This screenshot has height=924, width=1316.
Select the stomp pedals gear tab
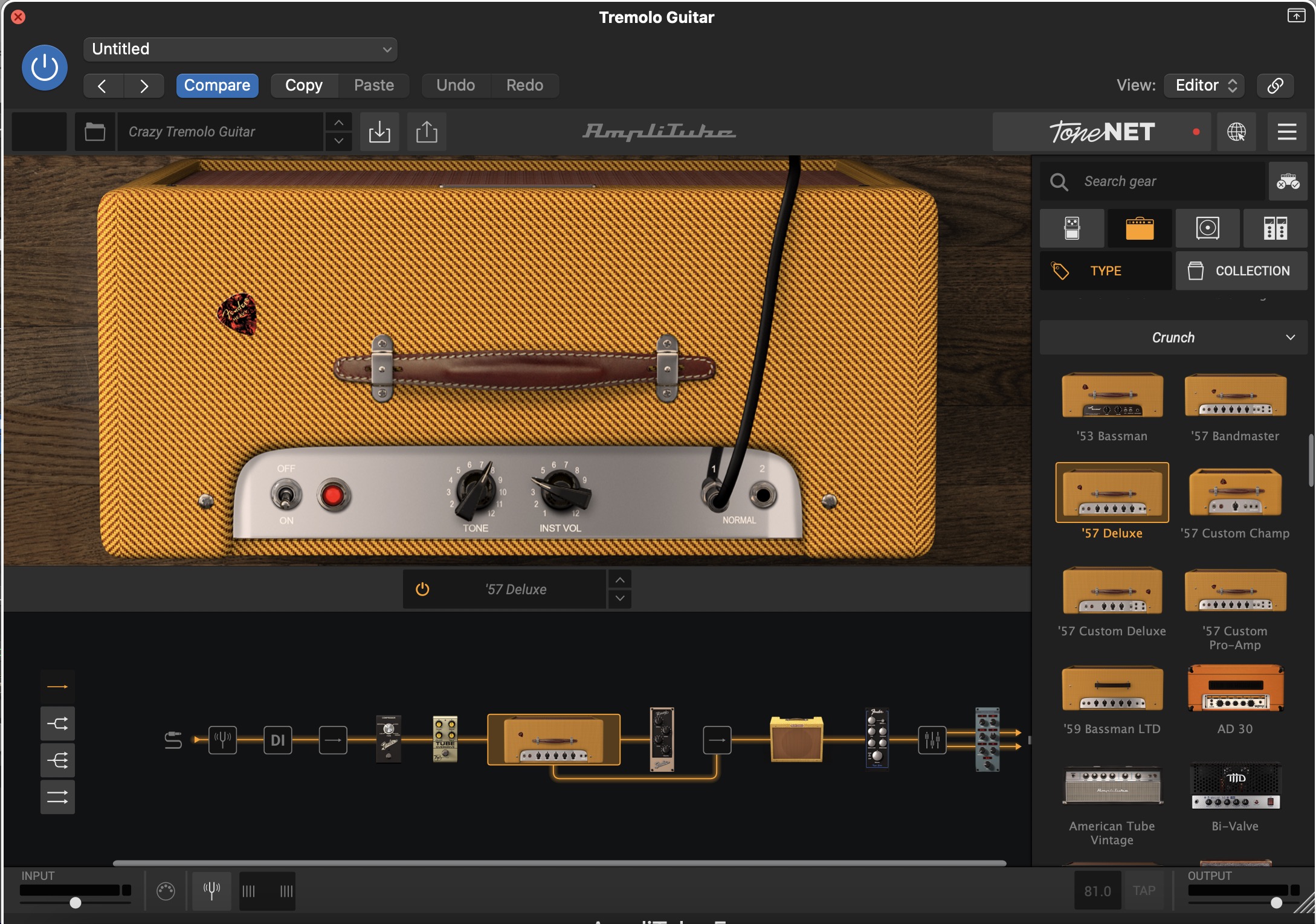point(1072,228)
